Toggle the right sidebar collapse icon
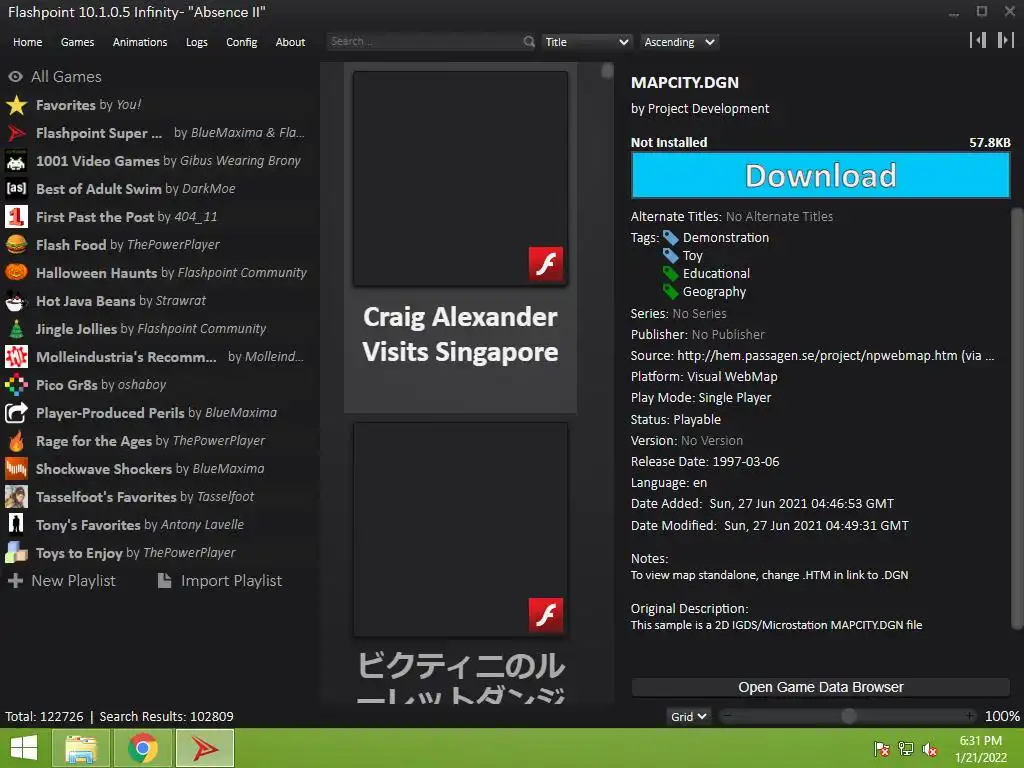 [1005, 40]
